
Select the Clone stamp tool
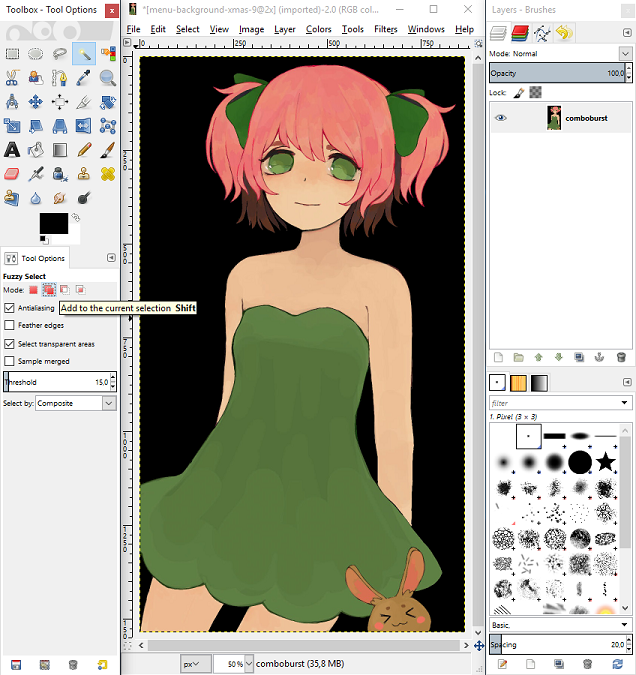[x=84, y=174]
